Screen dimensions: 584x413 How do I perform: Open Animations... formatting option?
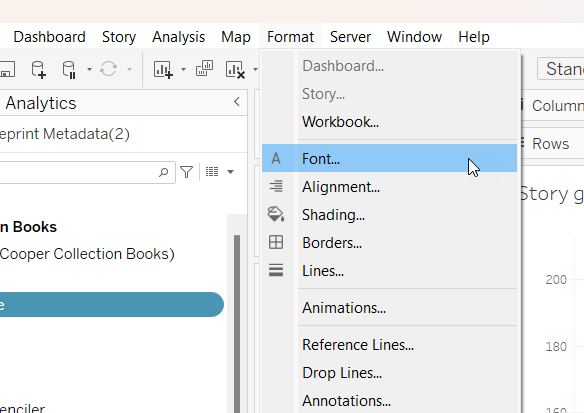pos(389,308)
